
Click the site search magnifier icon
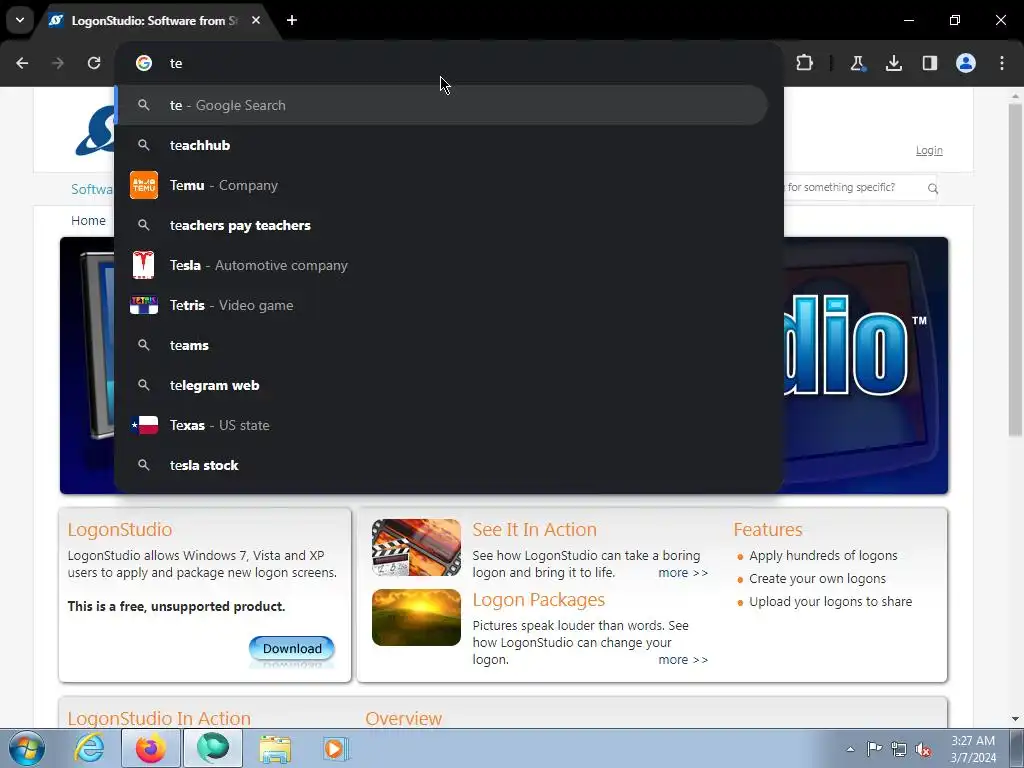[933, 188]
